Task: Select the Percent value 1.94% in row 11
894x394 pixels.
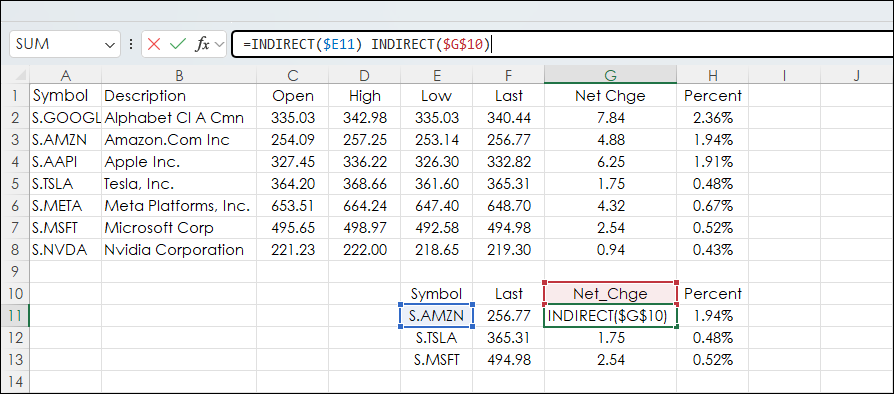Action: point(713,315)
